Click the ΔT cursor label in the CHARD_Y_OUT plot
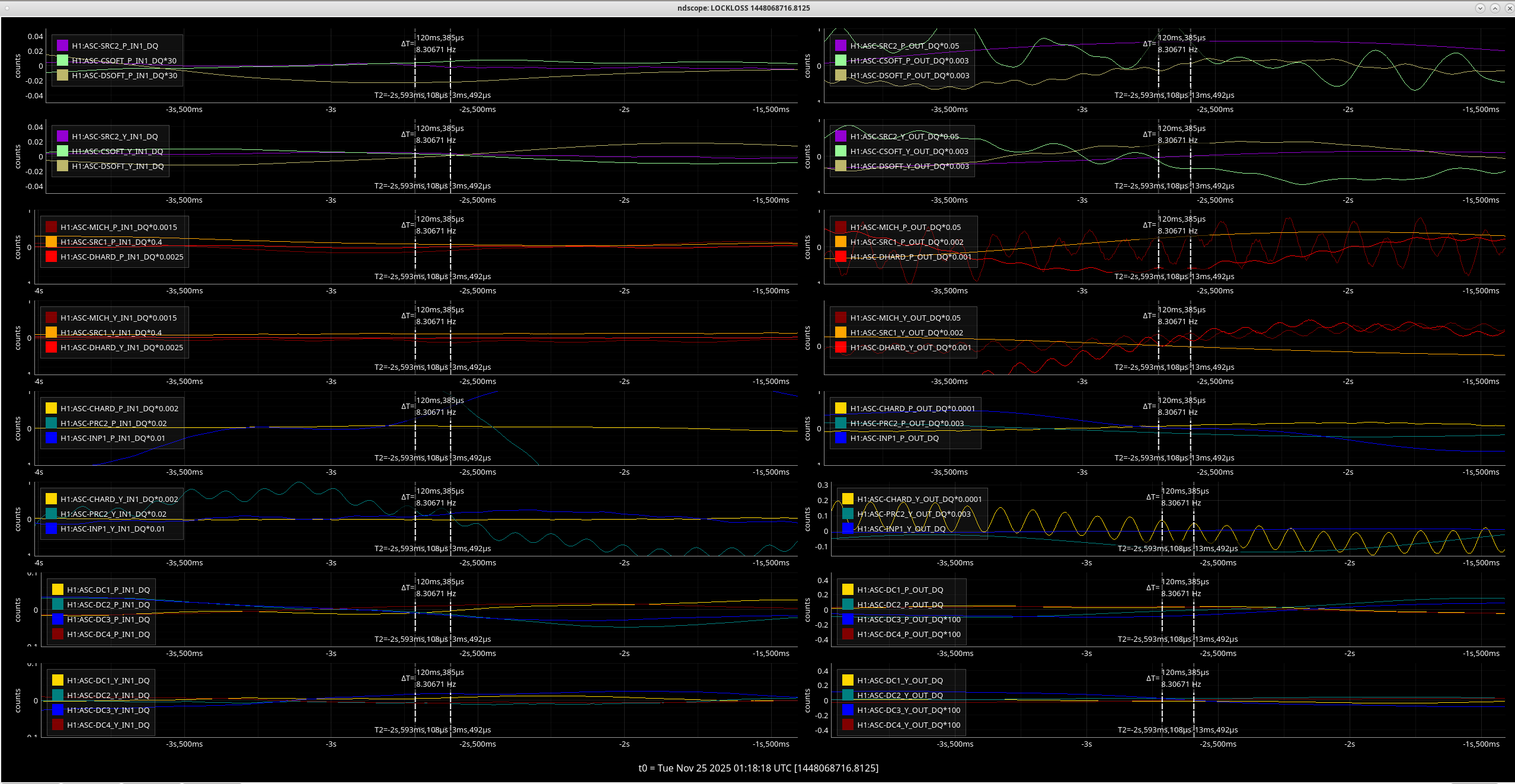The height and width of the screenshot is (784, 1515). (x=1152, y=497)
